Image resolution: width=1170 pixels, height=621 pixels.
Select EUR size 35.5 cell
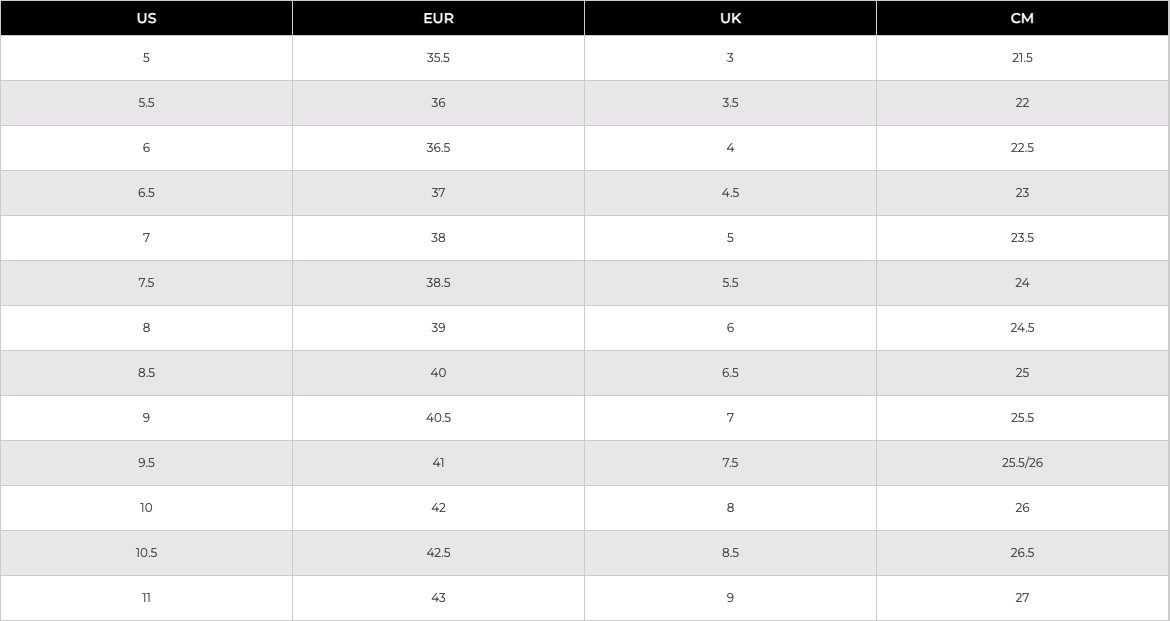pos(438,58)
